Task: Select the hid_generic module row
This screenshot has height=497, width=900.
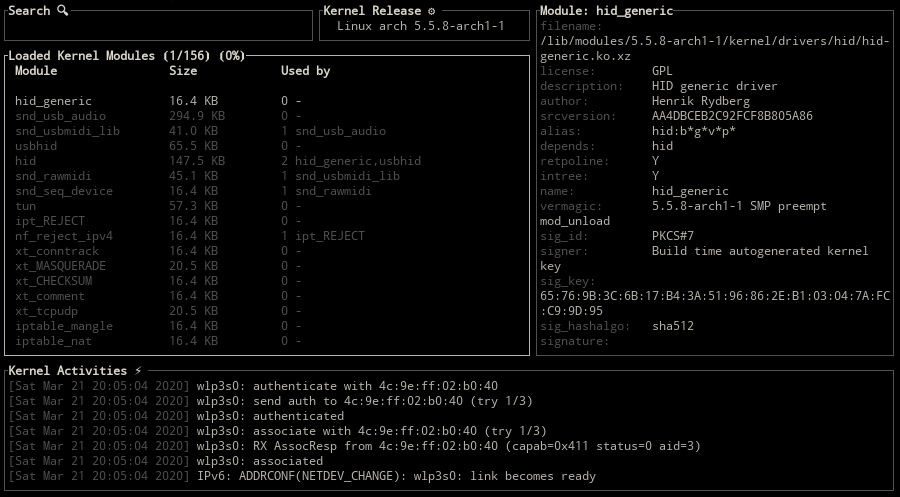Action: (x=53, y=101)
